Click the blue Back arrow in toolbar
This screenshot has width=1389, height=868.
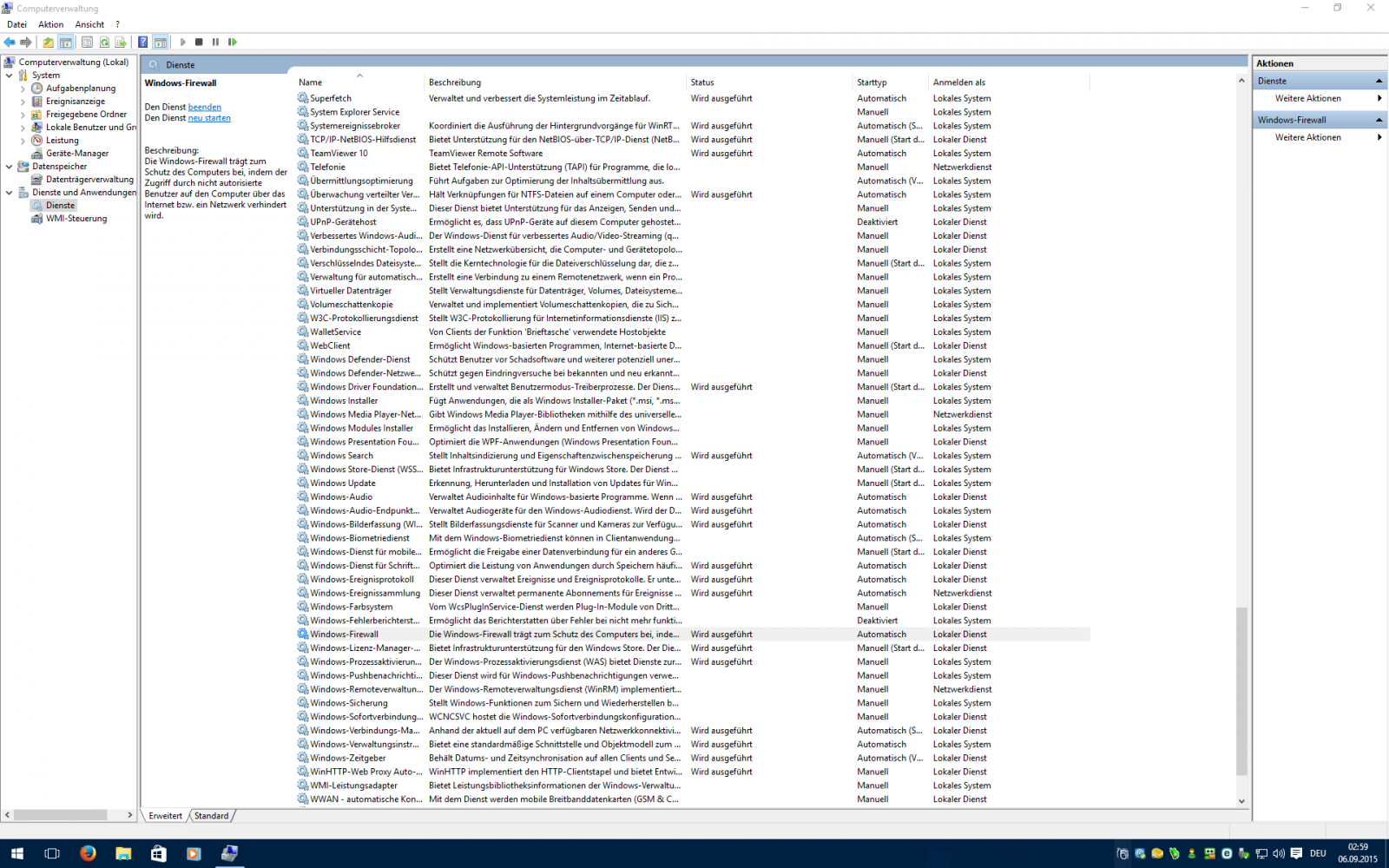pos(10,42)
